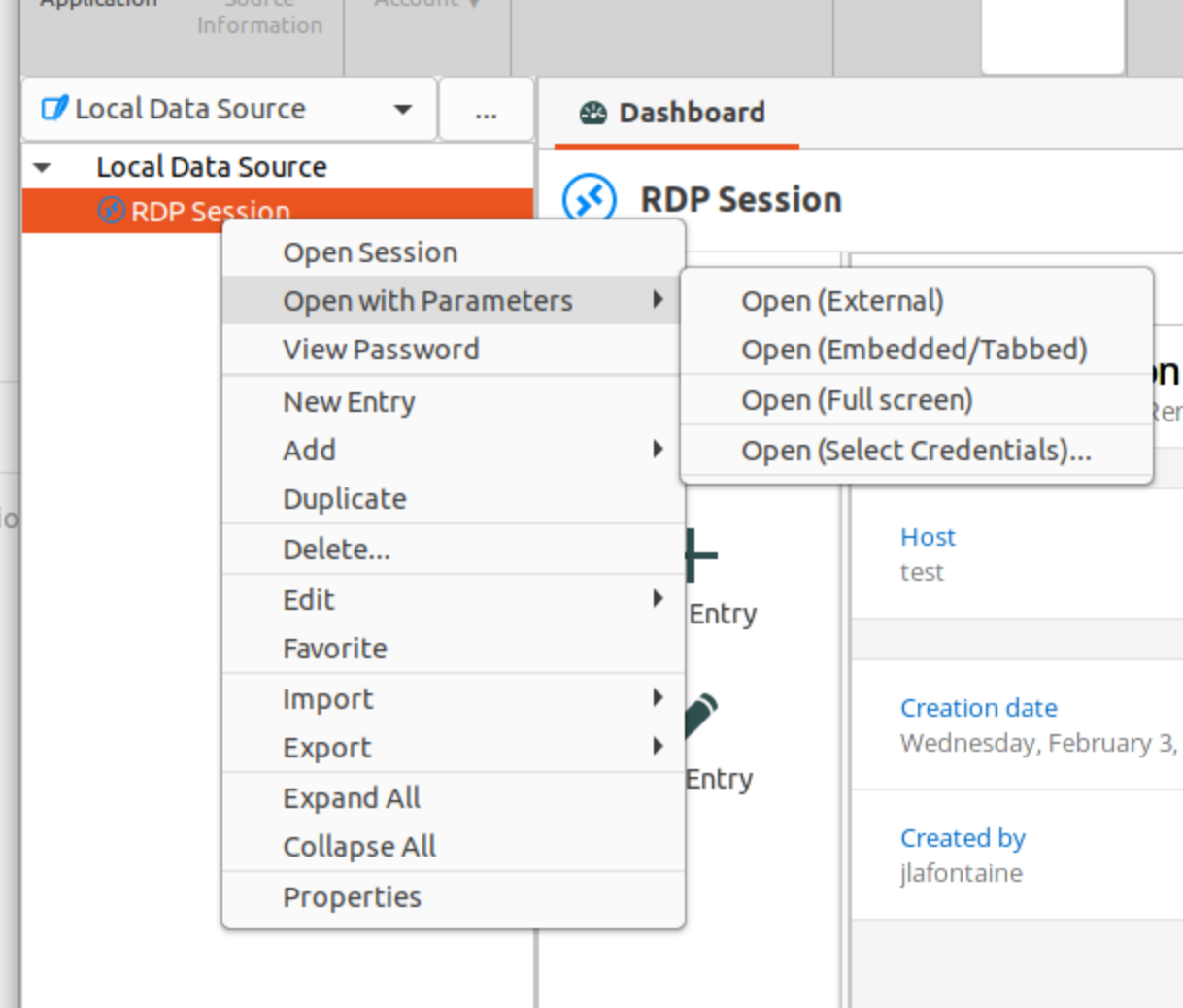Image resolution: width=1183 pixels, height=1008 pixels.
Task: Click the Host label link
Action: point(928,537)
